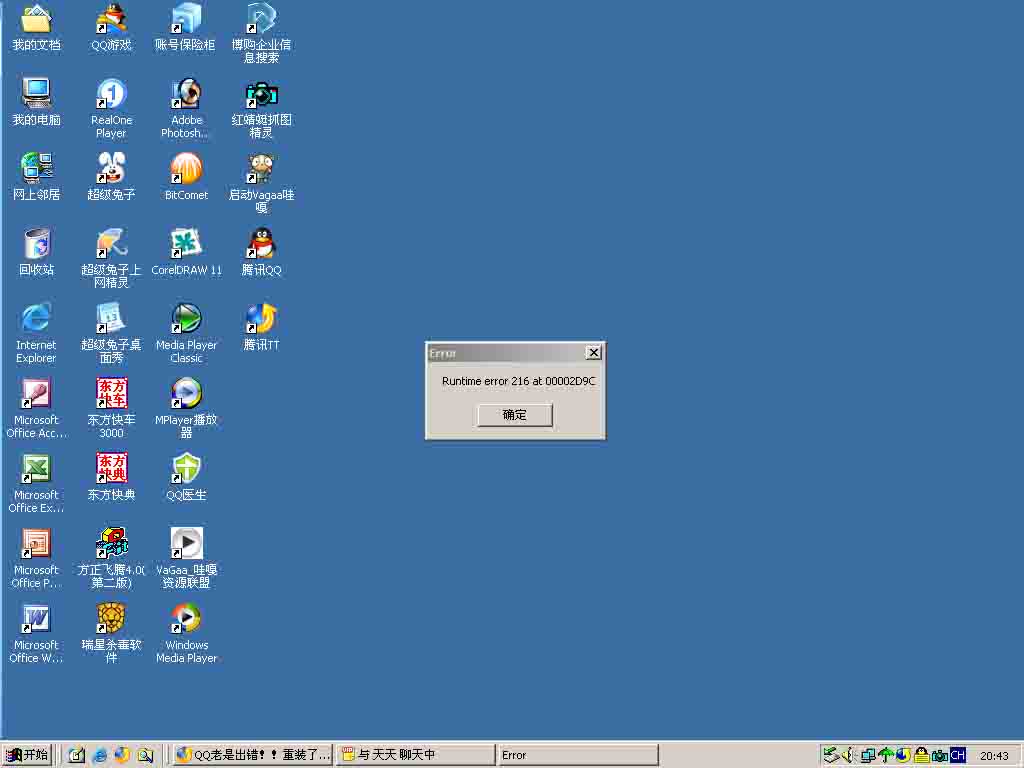Select 东方快车 3000 icon
Screen dimensions: 1024x768
(112, 394)
